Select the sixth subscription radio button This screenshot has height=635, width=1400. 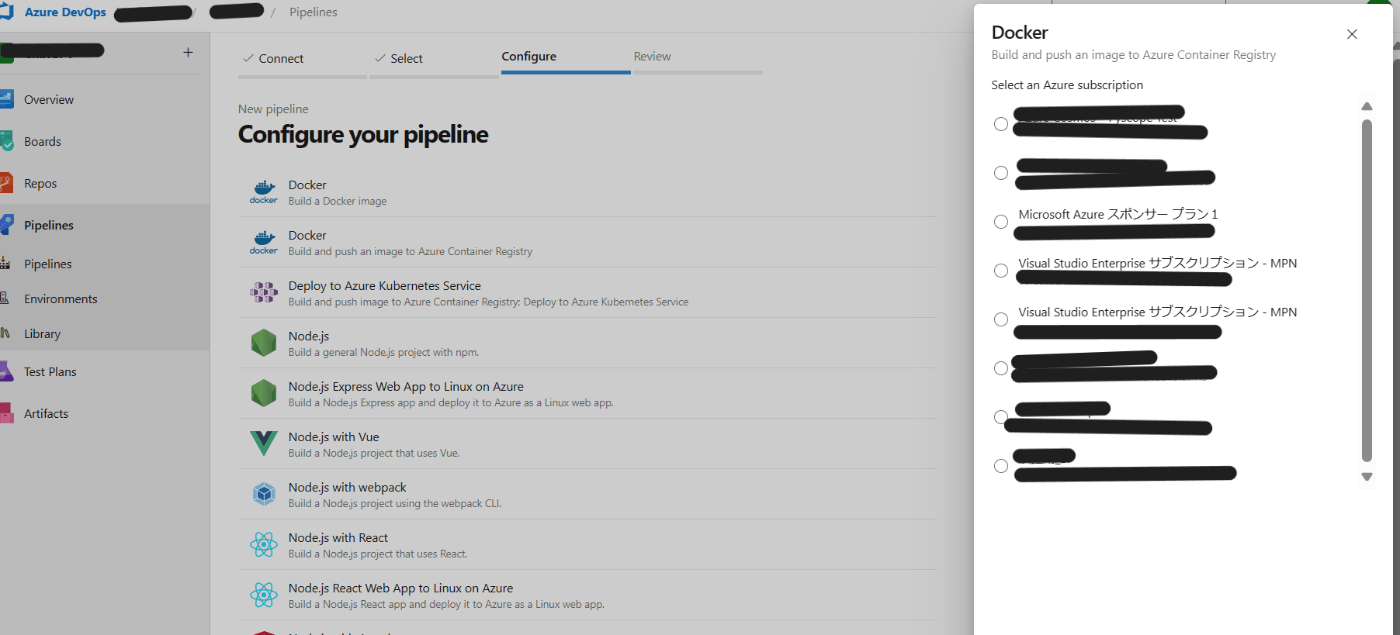(1001, 368)
